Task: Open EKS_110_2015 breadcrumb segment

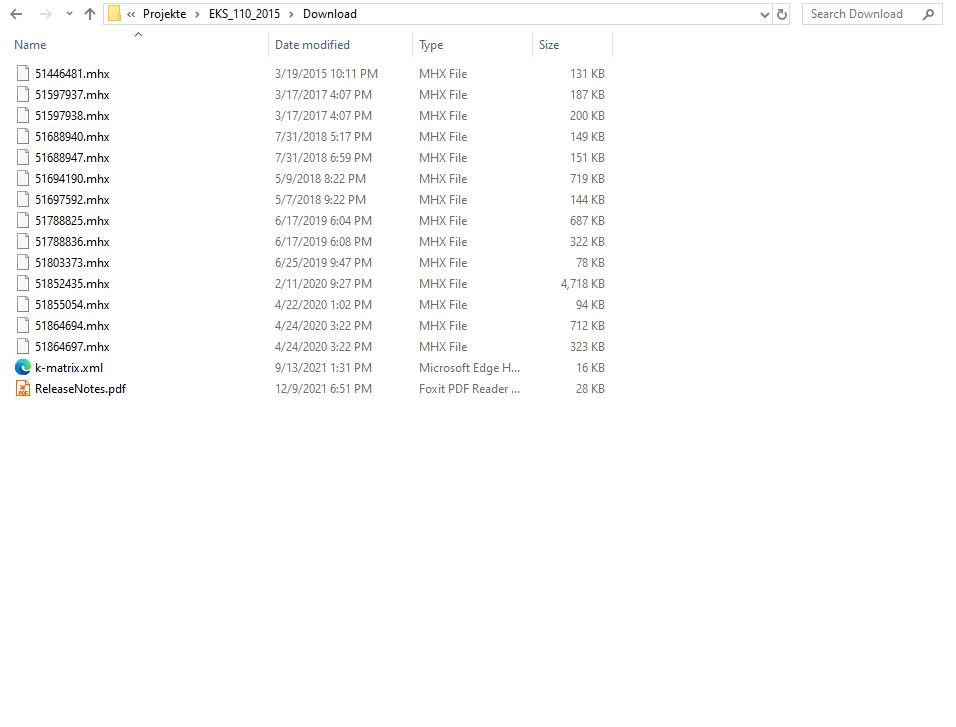Action: (244, 14)
